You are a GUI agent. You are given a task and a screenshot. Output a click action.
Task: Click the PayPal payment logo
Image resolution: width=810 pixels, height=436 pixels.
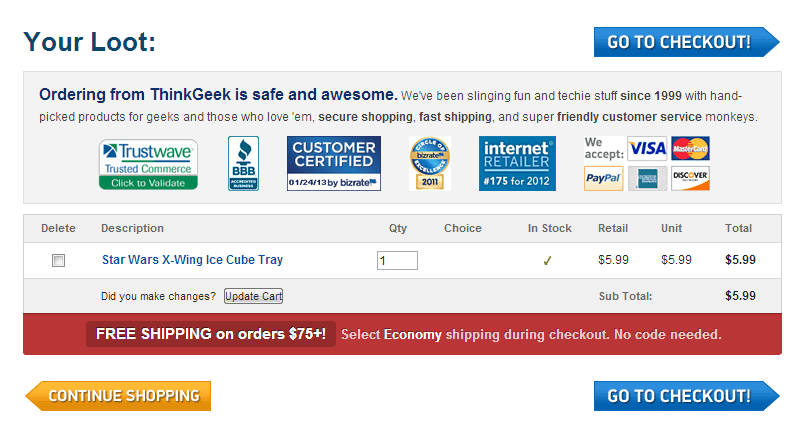604,178
